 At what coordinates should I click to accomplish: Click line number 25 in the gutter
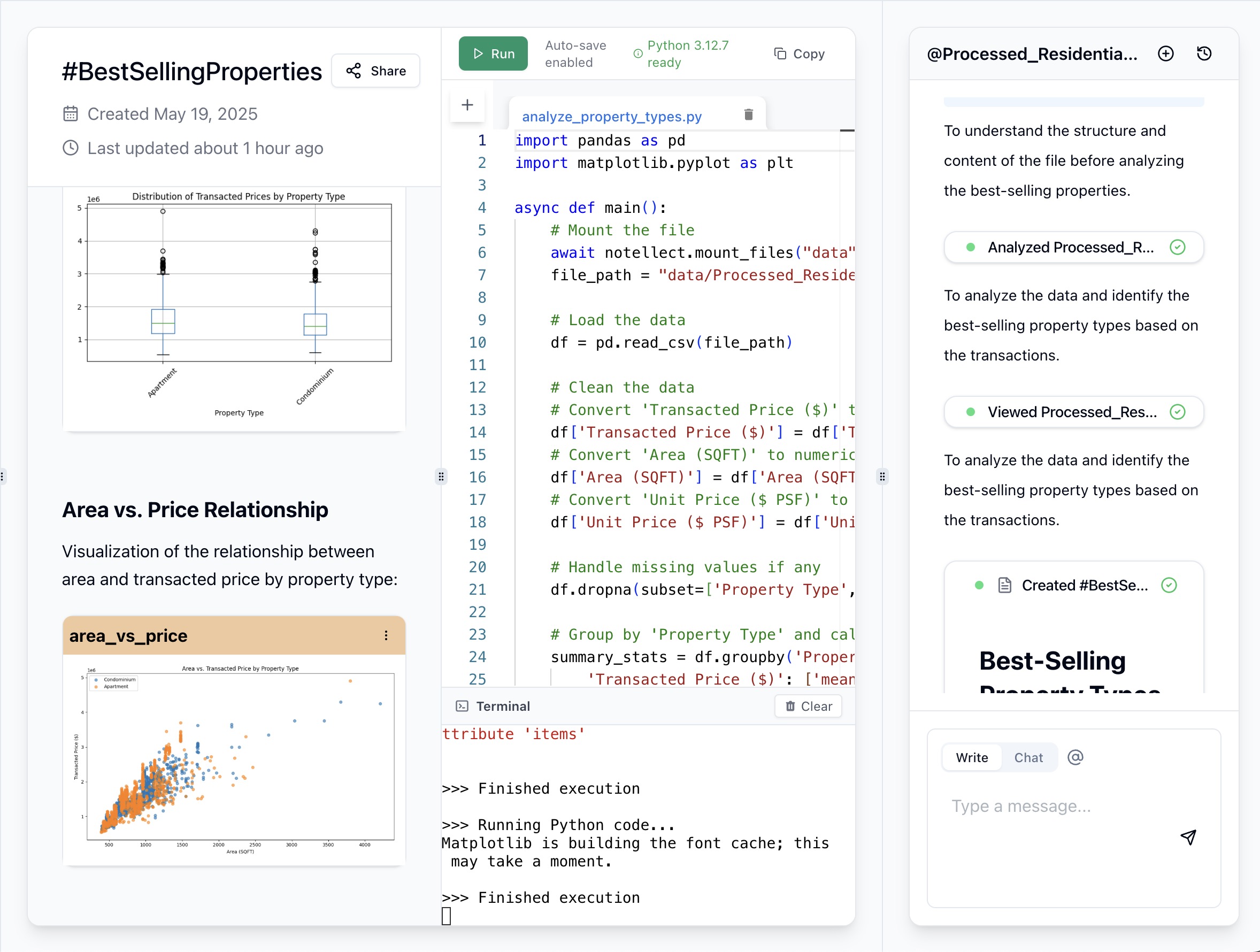pyautogui.click(x=478, y=679)
